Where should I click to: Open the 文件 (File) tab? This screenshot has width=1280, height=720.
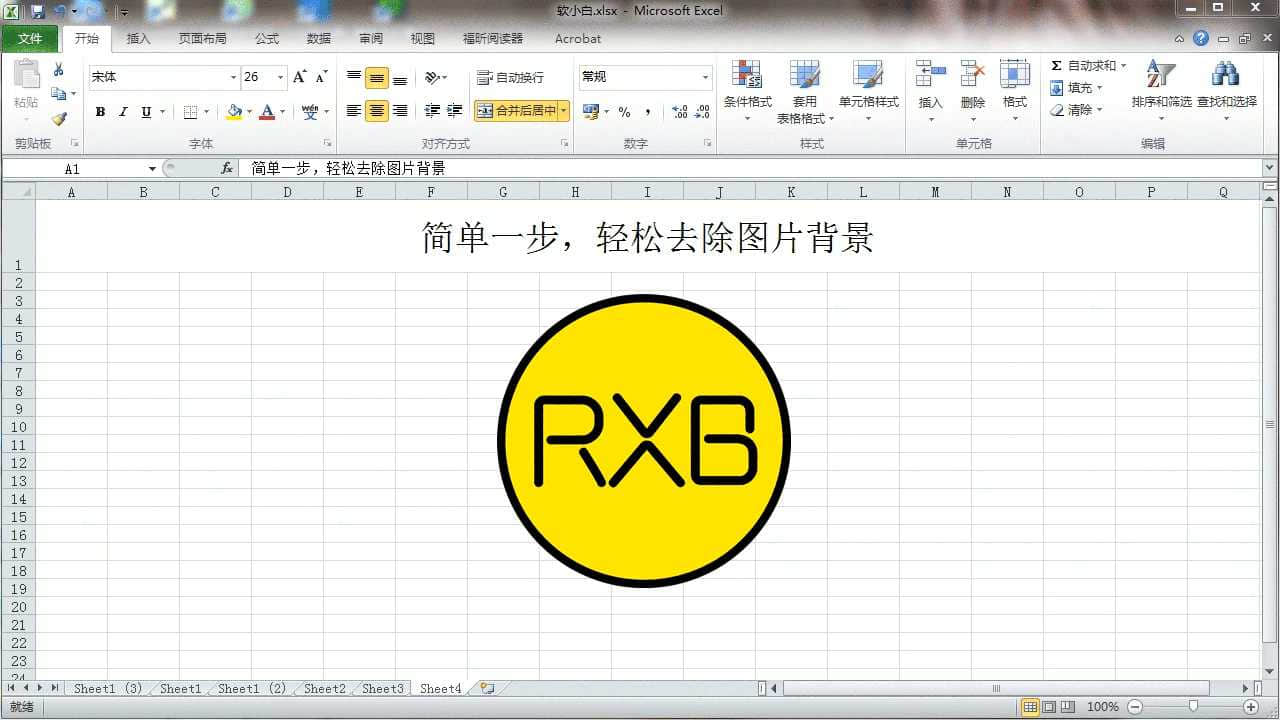pos(30,39)
